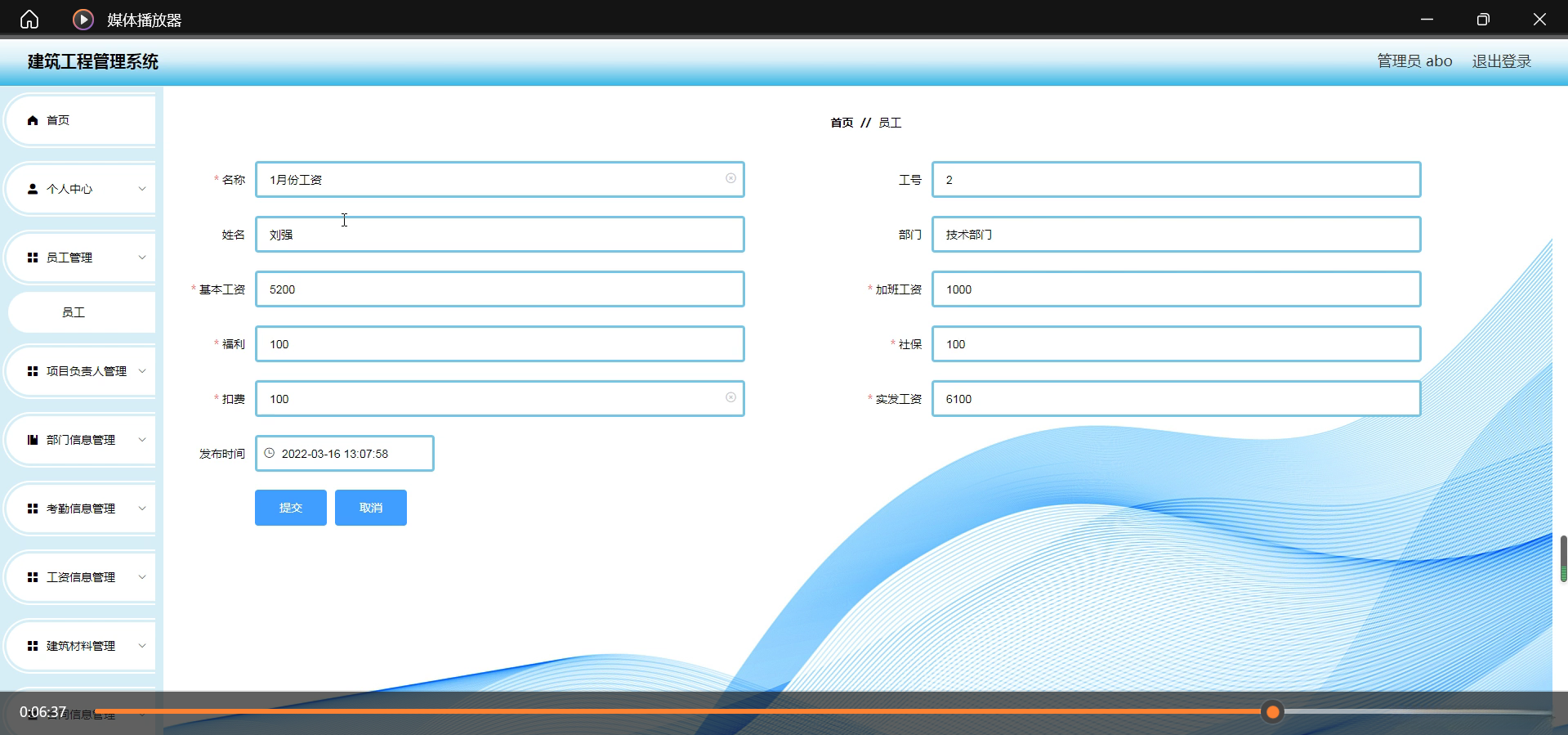The height and width of the screenshot is (735, 1568).
Task: Seek on the video progress bar track
Action: [823, 712]
